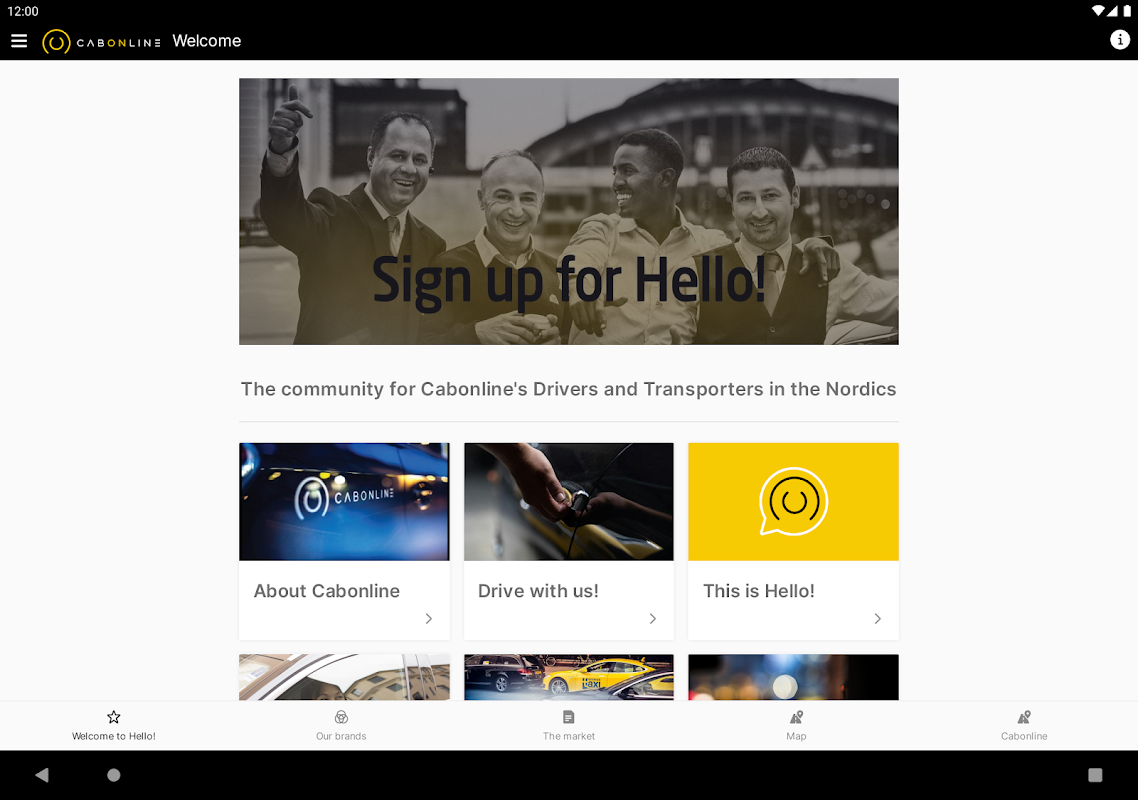This screenshot has height=800, width=1138.
Task: Expand This is Hello! card chevron
Action: pos(877,619)
